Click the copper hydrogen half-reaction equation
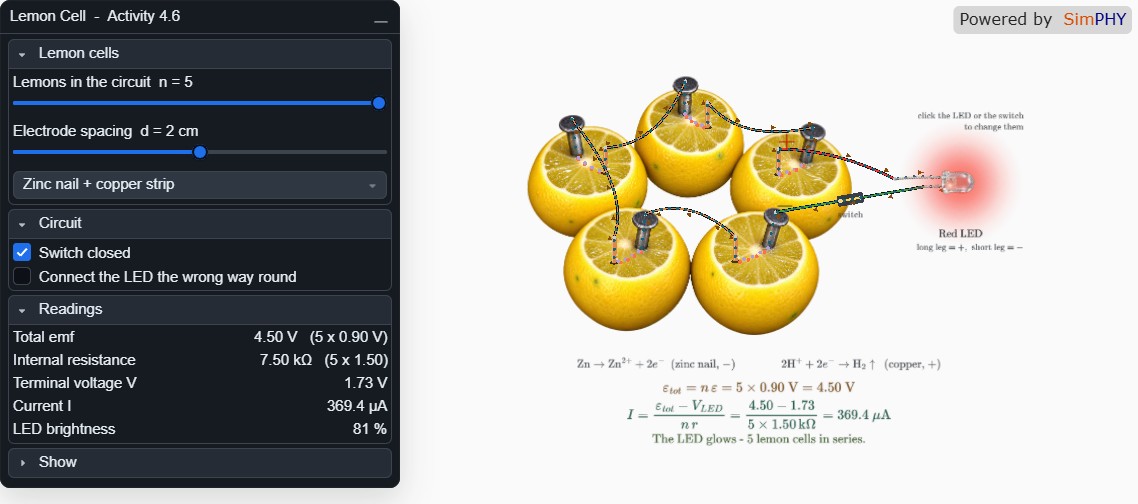This screenshot has height=504, width=1138. 861,365
